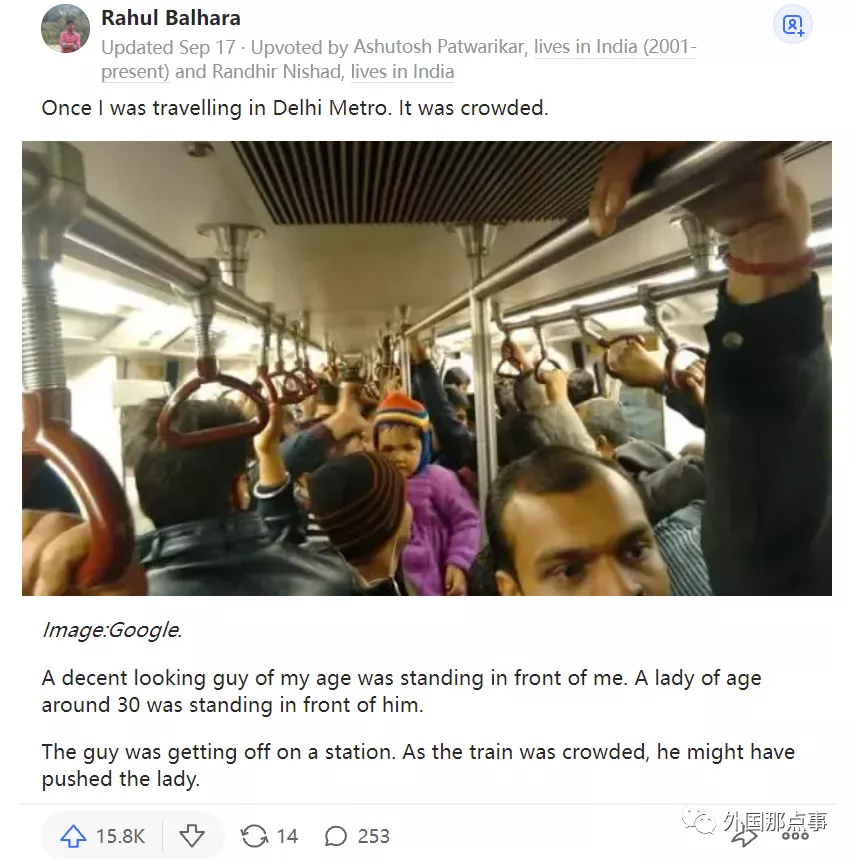Click the follow user icon at top right
The height and width of the screenshot is (859, 855).
(793, 25)
